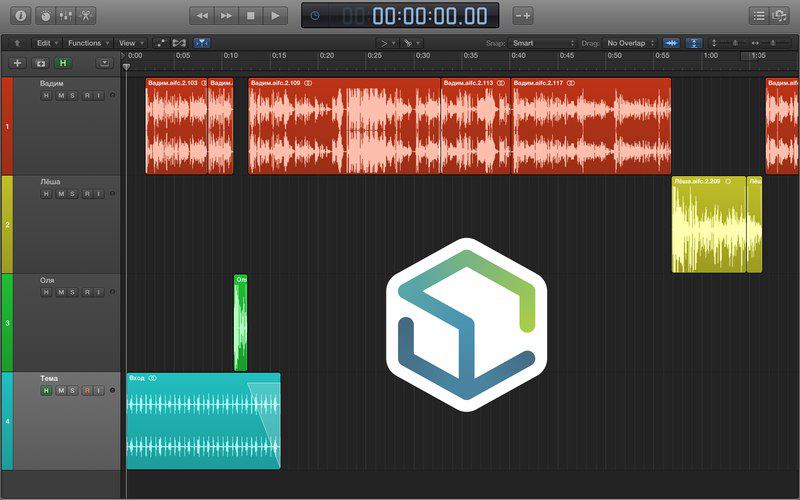
Task: Stop playback with the Stop button
Action: [251, 16]
